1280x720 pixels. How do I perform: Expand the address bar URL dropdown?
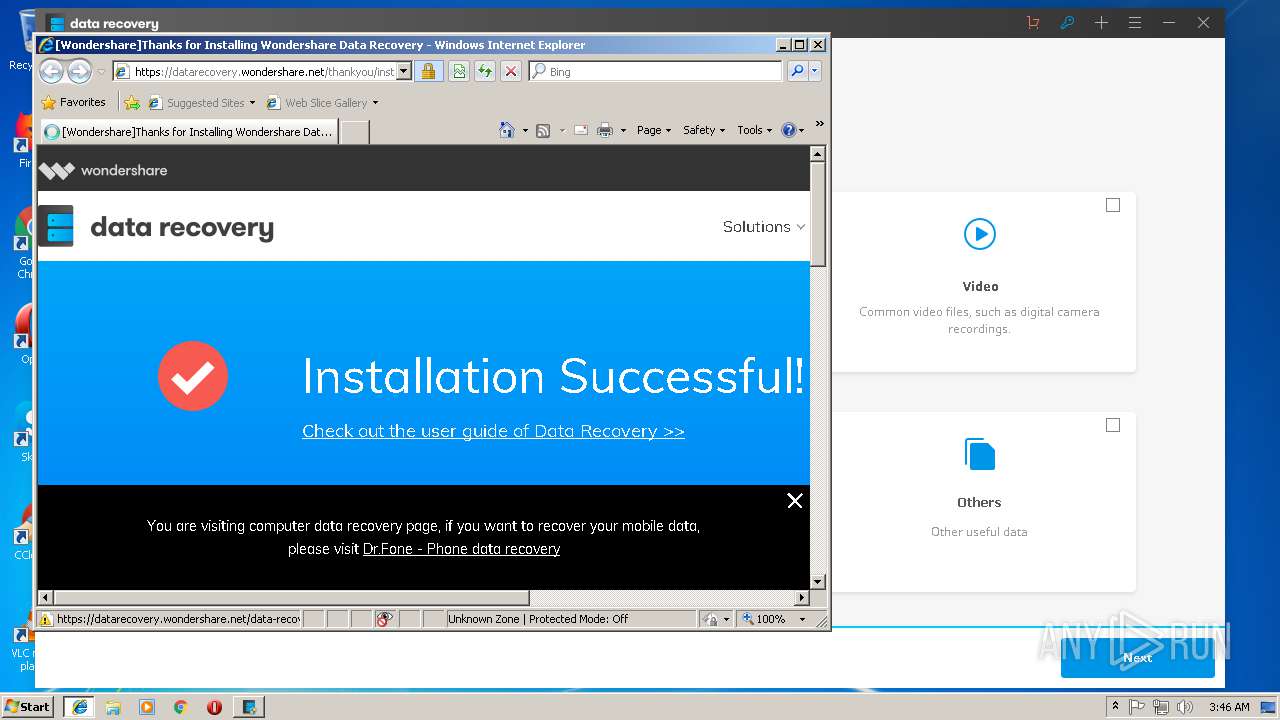coord(404,71)
